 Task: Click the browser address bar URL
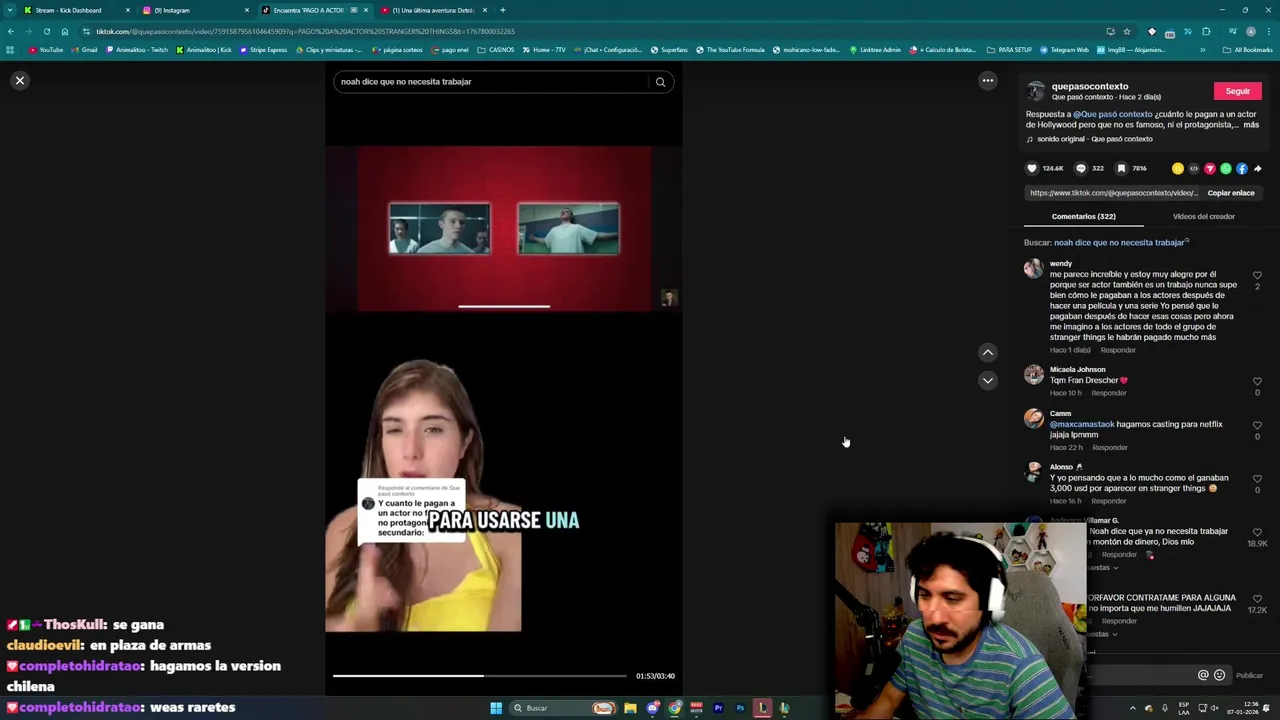click(x=305, y=31)
